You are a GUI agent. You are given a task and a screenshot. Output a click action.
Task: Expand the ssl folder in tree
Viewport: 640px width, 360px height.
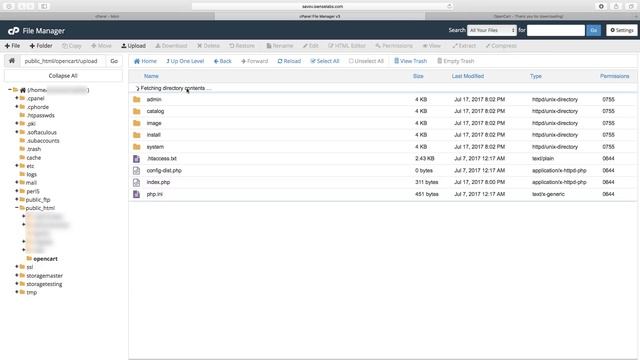pos(17,267)
